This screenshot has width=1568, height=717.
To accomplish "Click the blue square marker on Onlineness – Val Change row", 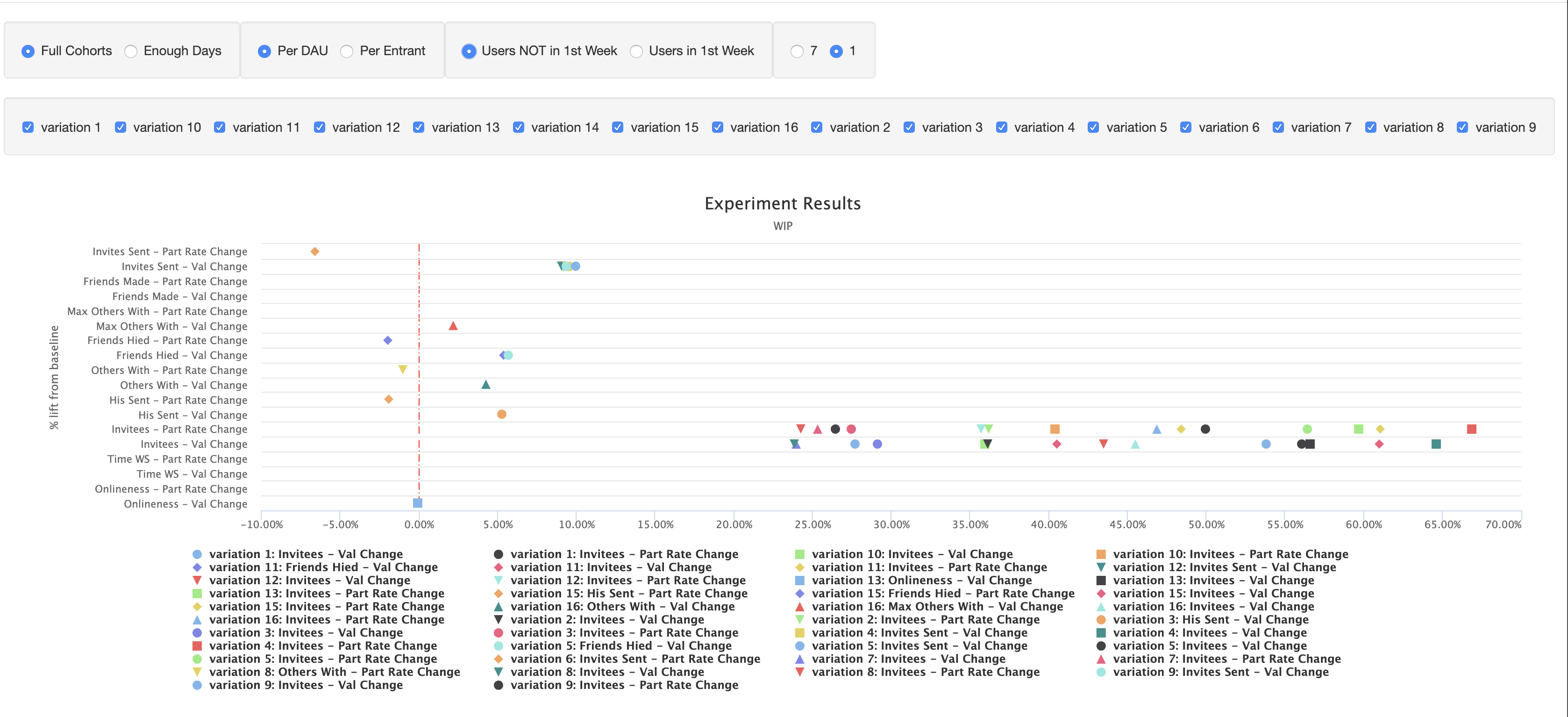I will (418, 503).
